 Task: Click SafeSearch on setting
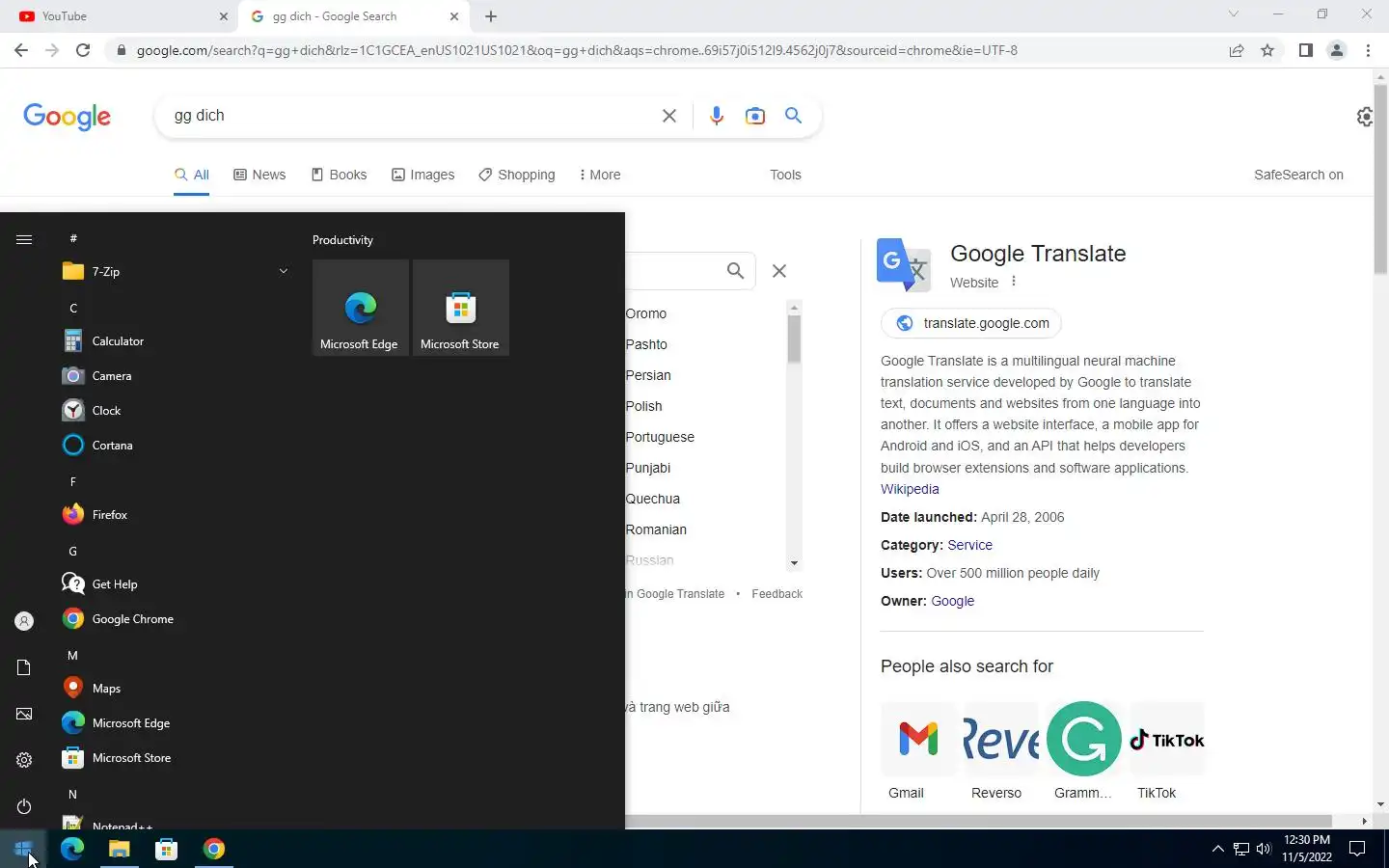coord(1298,175)
